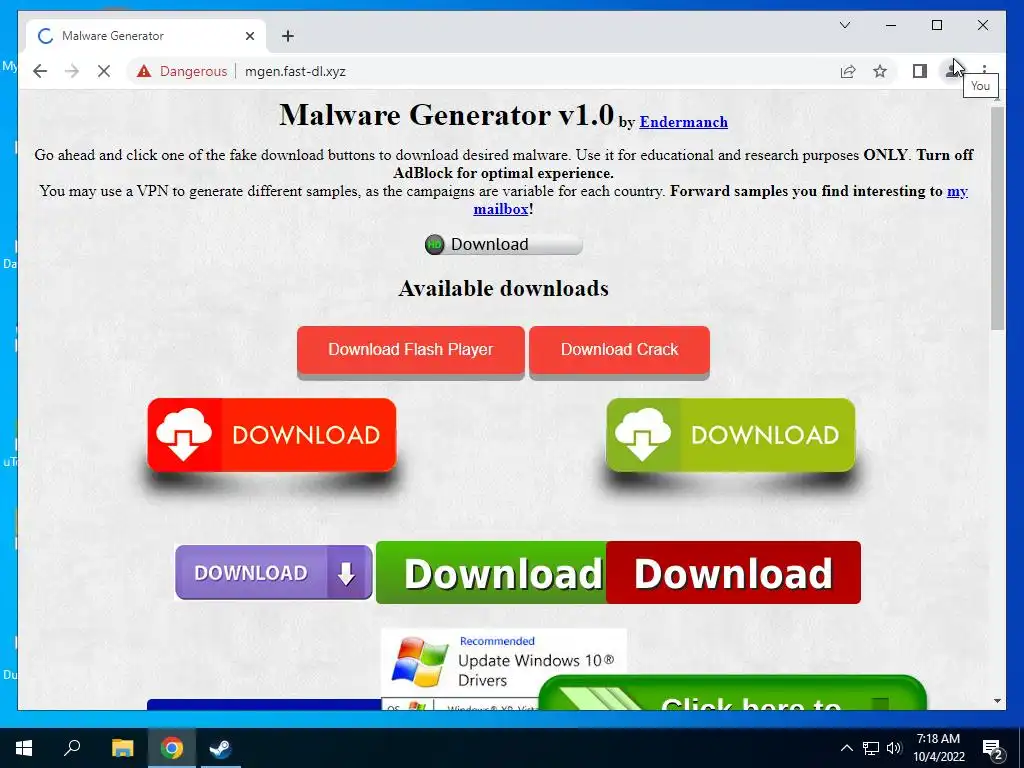Click the Chrome taskbar icon
Viewport: 1024px width, 768px height.
coord(172,748)
